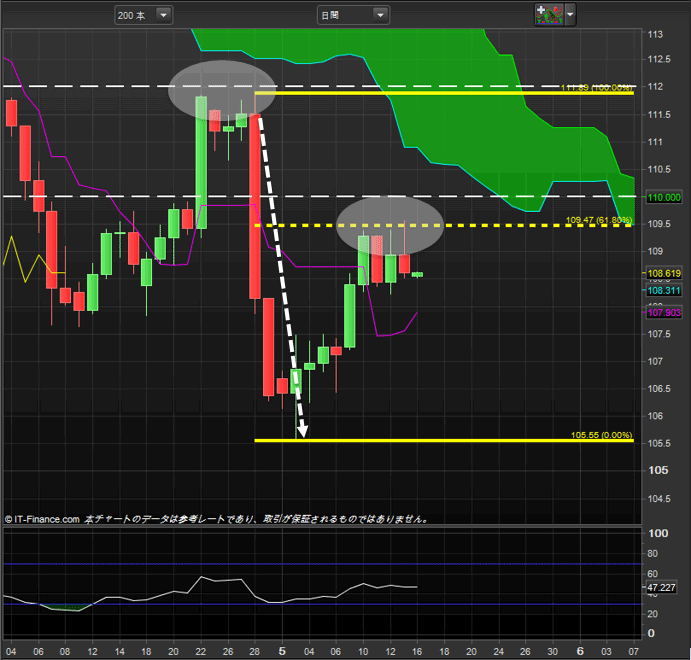Click the cyan 108.311 price label
691x660 pixels.
pyautogui.click(x=664, y=290)
